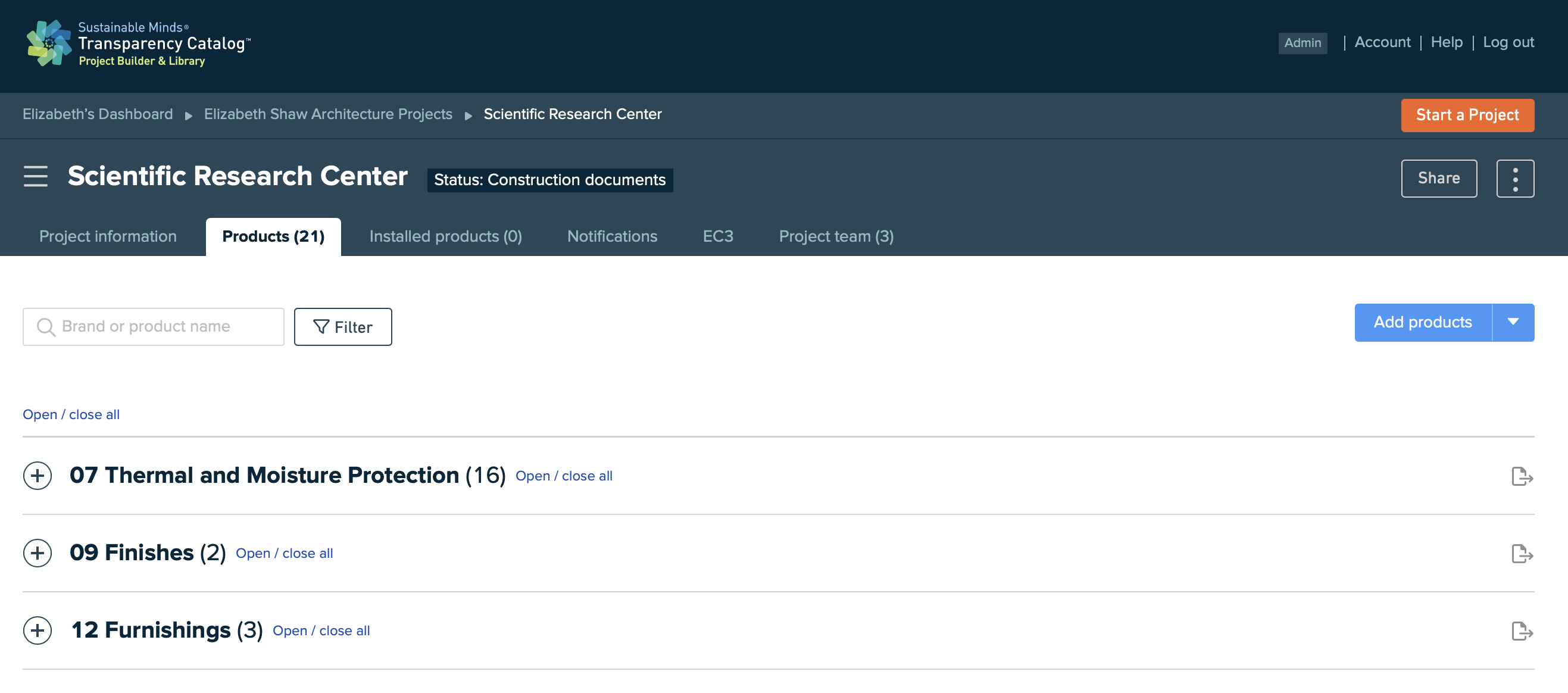Click the Share button
This screenshot has width=1568, height=693.
(x=1438, y=179)
